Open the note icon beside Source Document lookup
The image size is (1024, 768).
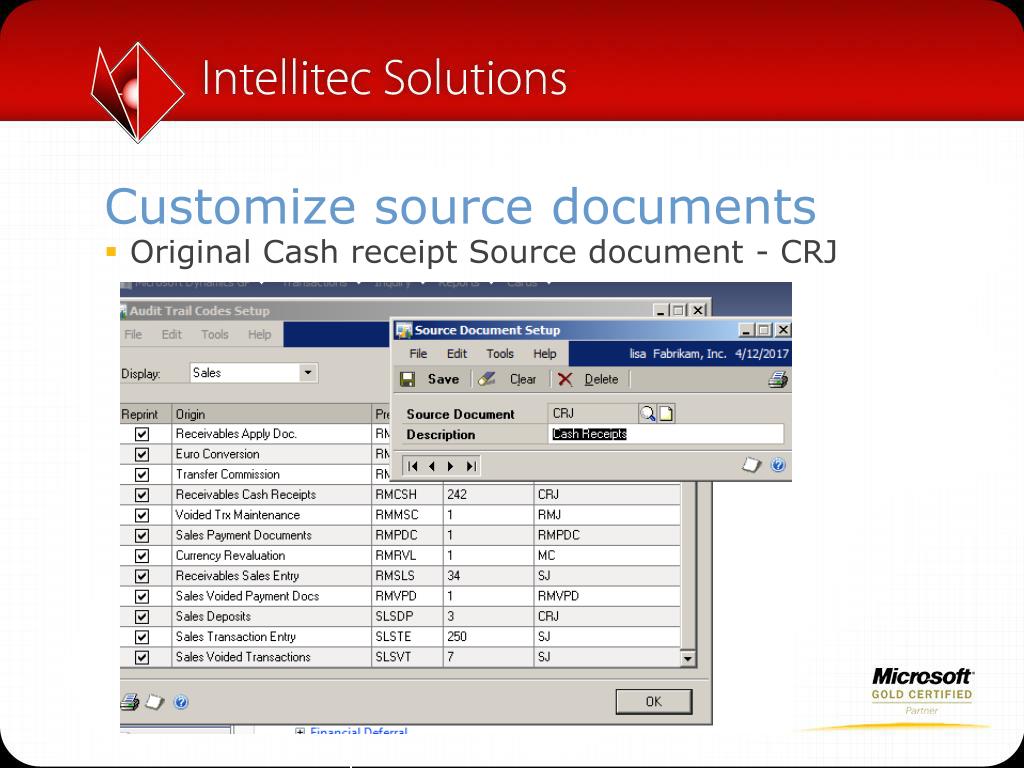665,413
